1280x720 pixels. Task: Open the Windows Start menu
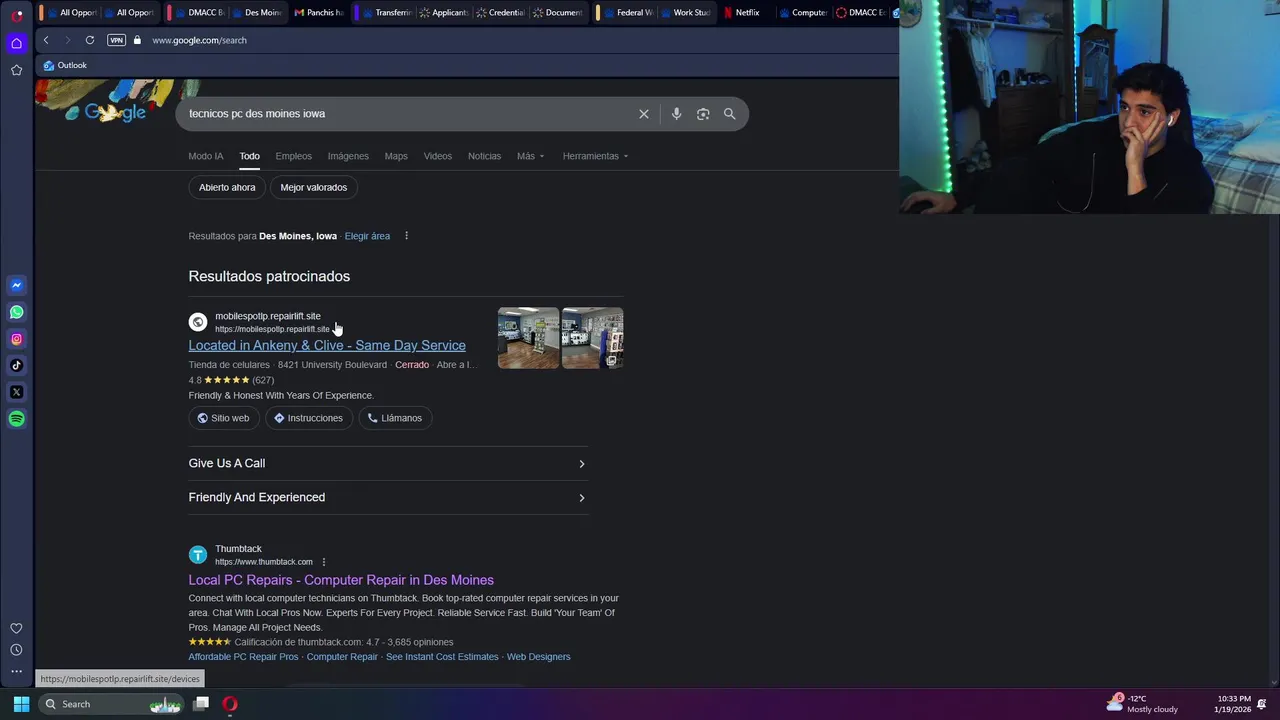(x=21, y=704)
